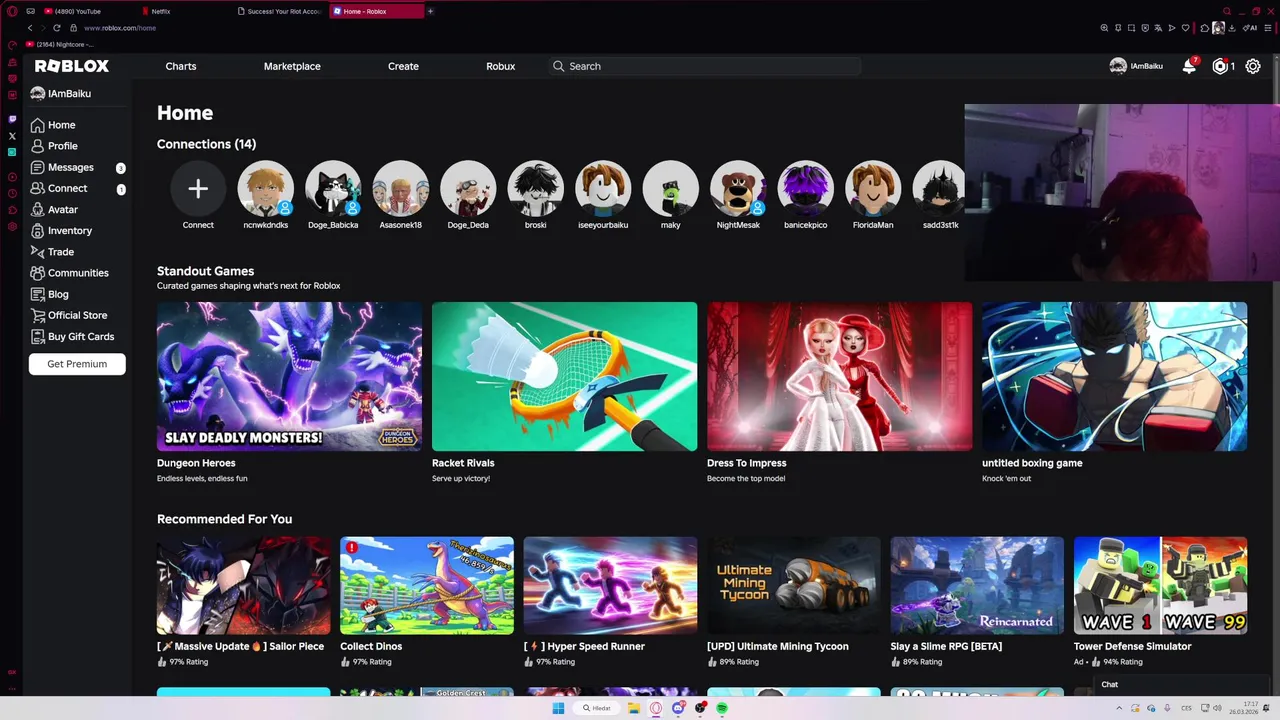
Task: Open connection NightMesak avatar
Action: pyautogui.click(x=738, y=188)
